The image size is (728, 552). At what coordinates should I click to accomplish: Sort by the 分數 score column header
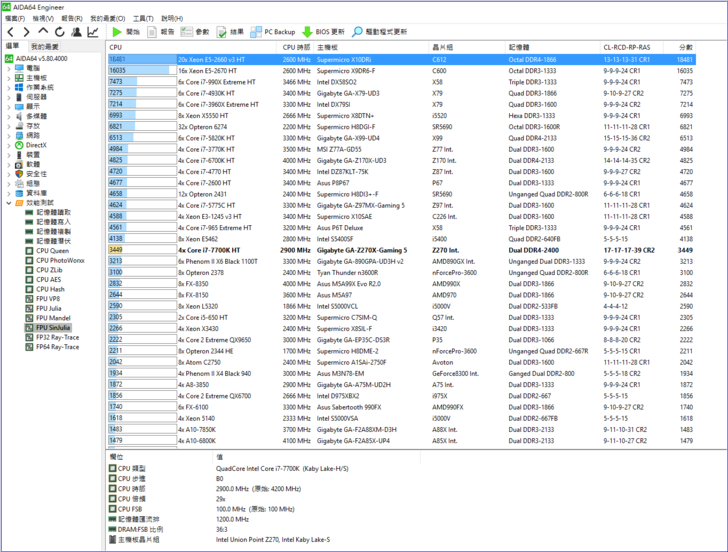pos(685,47)
